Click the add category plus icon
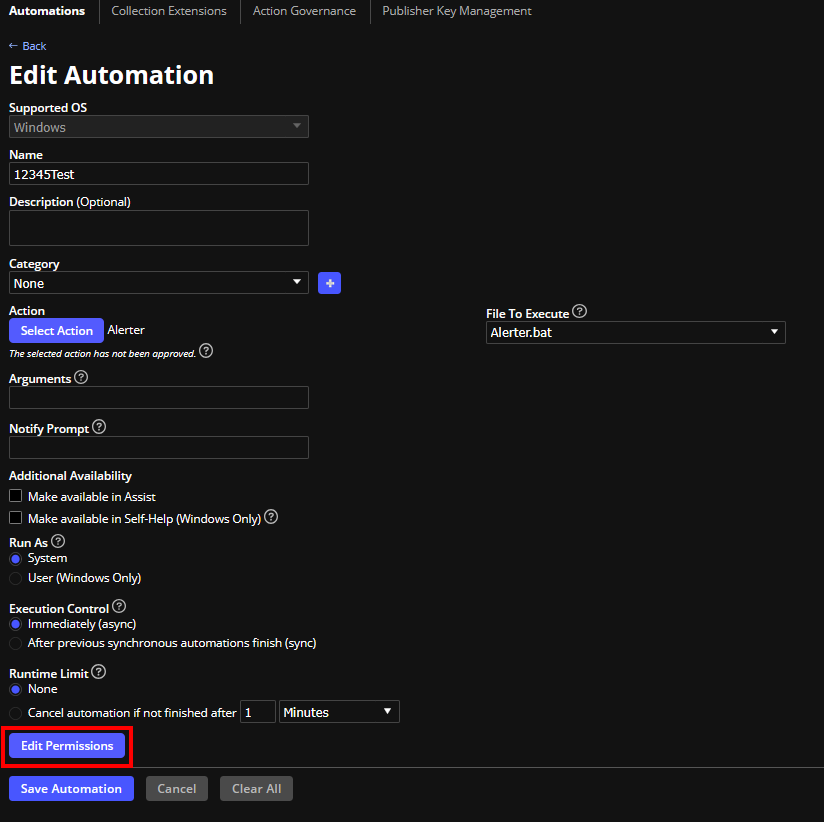 pyautogui.click(x=330, y=283)
